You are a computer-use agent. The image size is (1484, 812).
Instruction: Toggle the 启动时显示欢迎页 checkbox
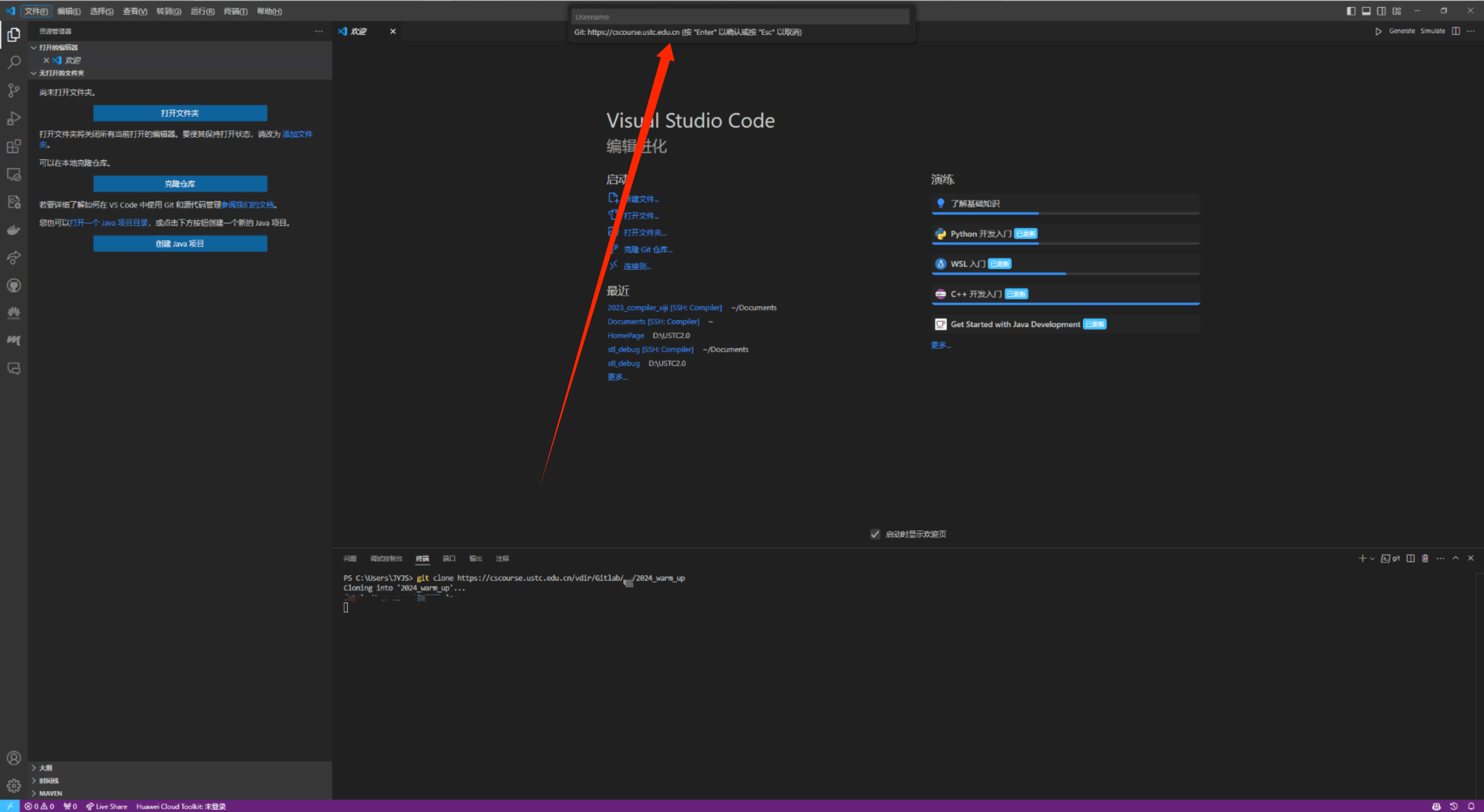coord(875,534)
